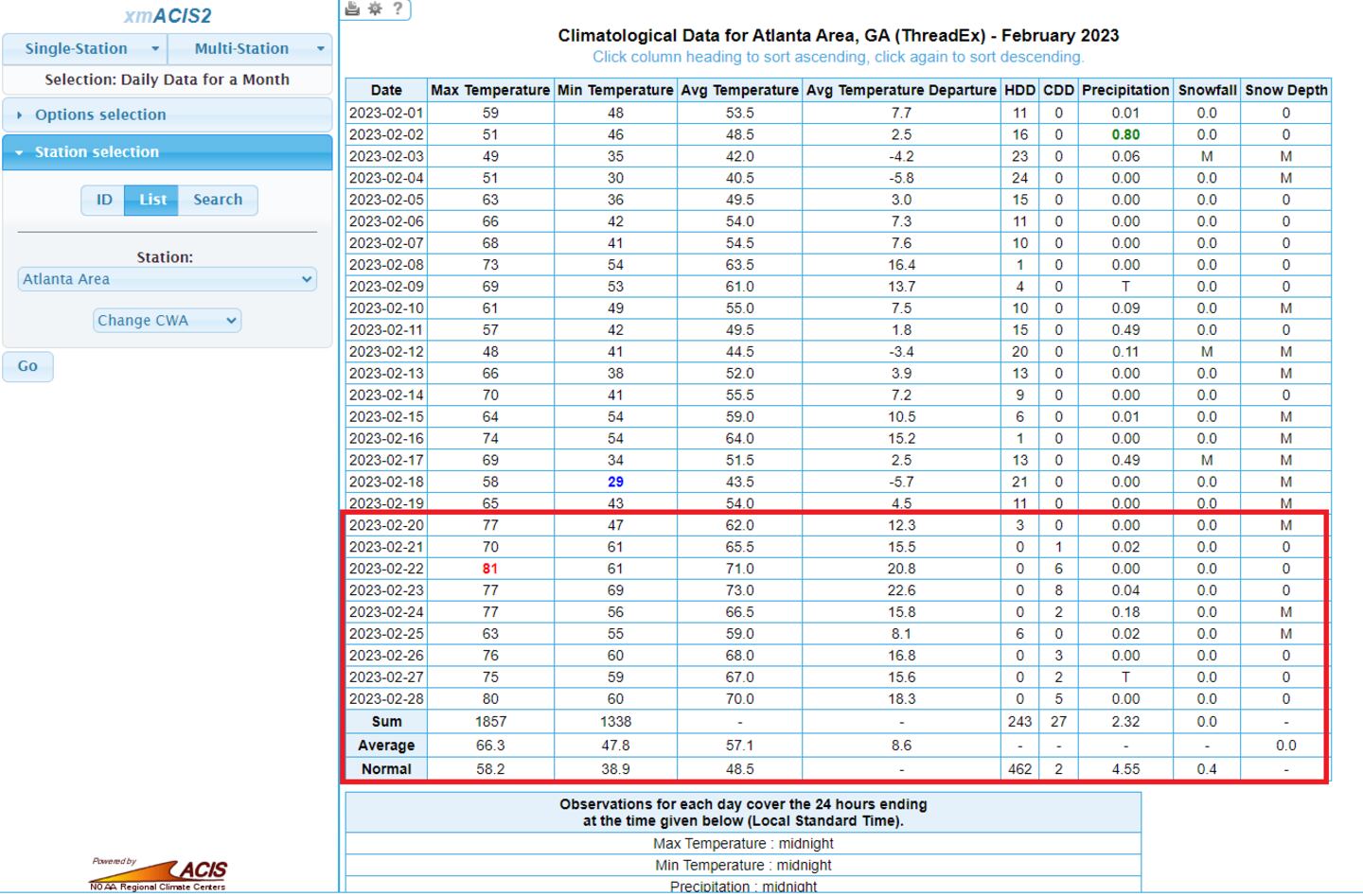The image size is (1363, 896).
Task: Select the Search station input mode
Action: click(218, 200)
